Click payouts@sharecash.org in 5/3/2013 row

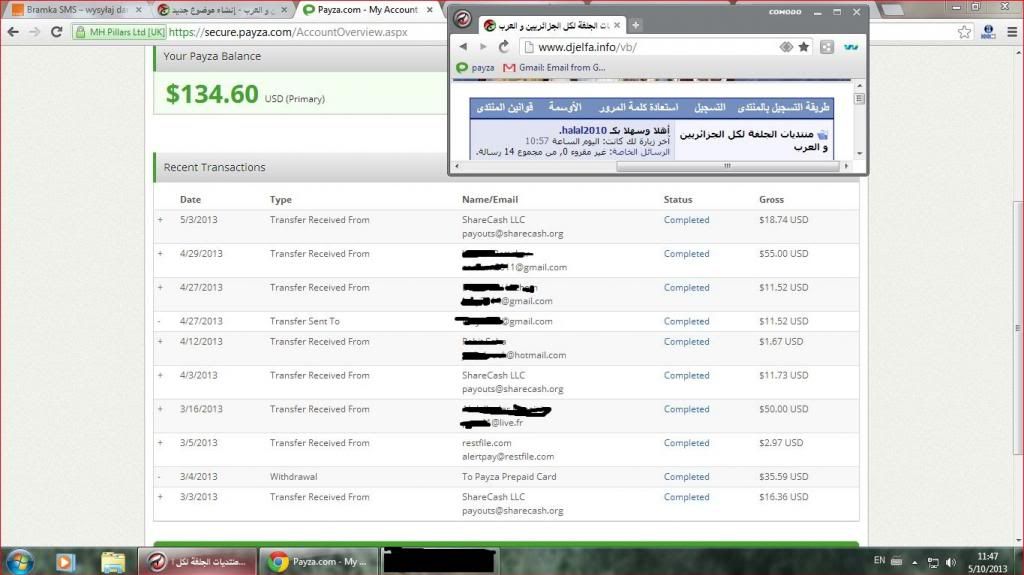[x=513, y=234]
